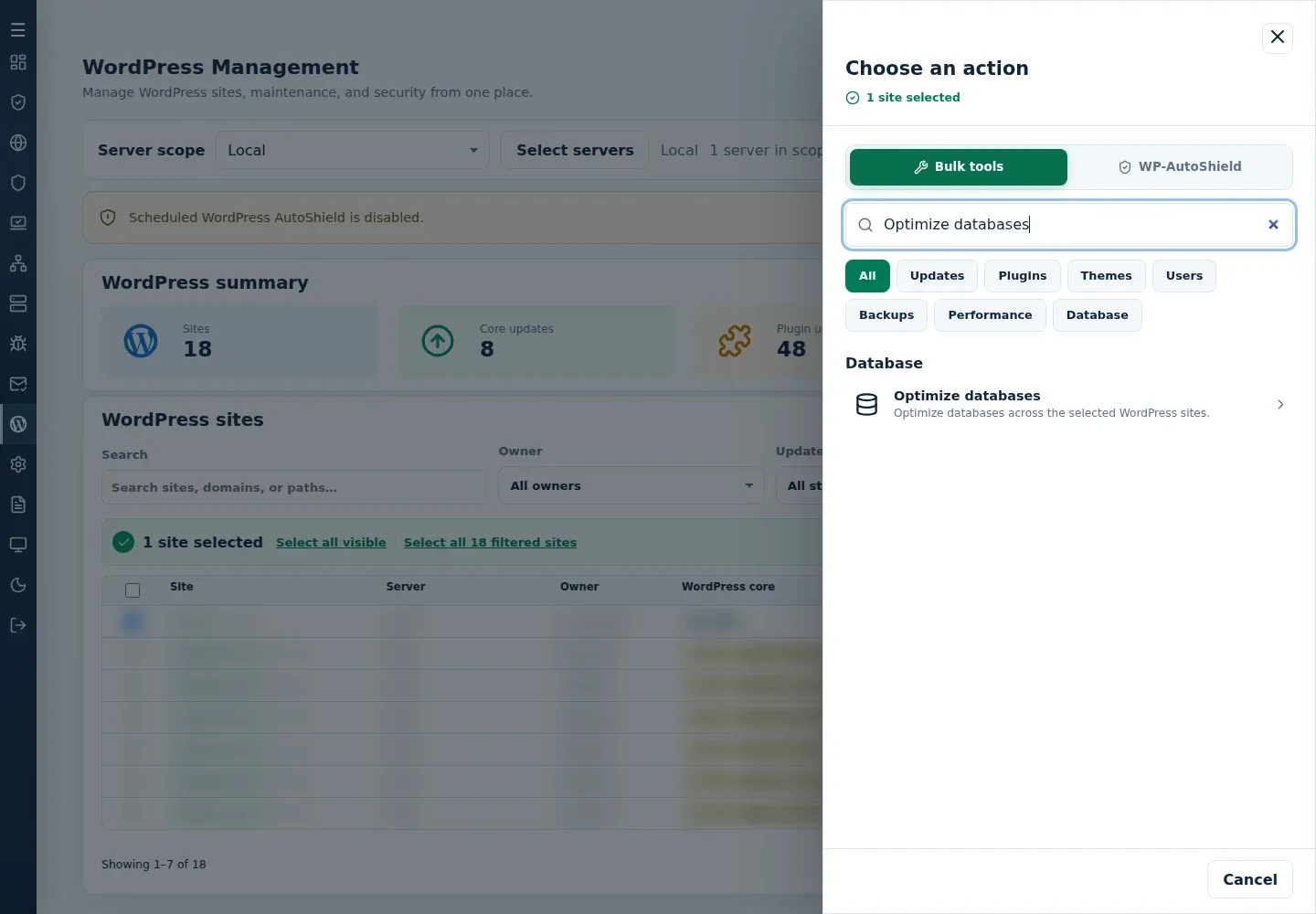Open the All owners dropdown
Screen dimensions: 1316x914
631,485
